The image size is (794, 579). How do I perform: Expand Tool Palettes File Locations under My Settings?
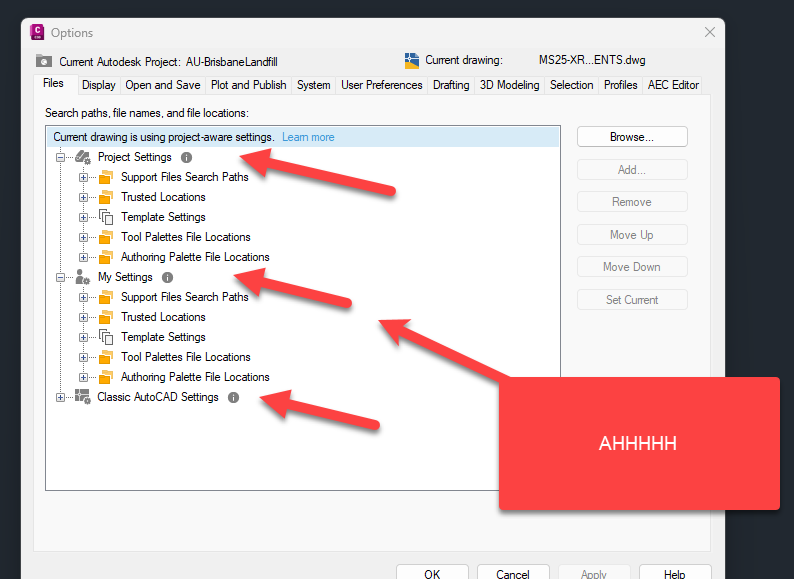click(84, 357)
